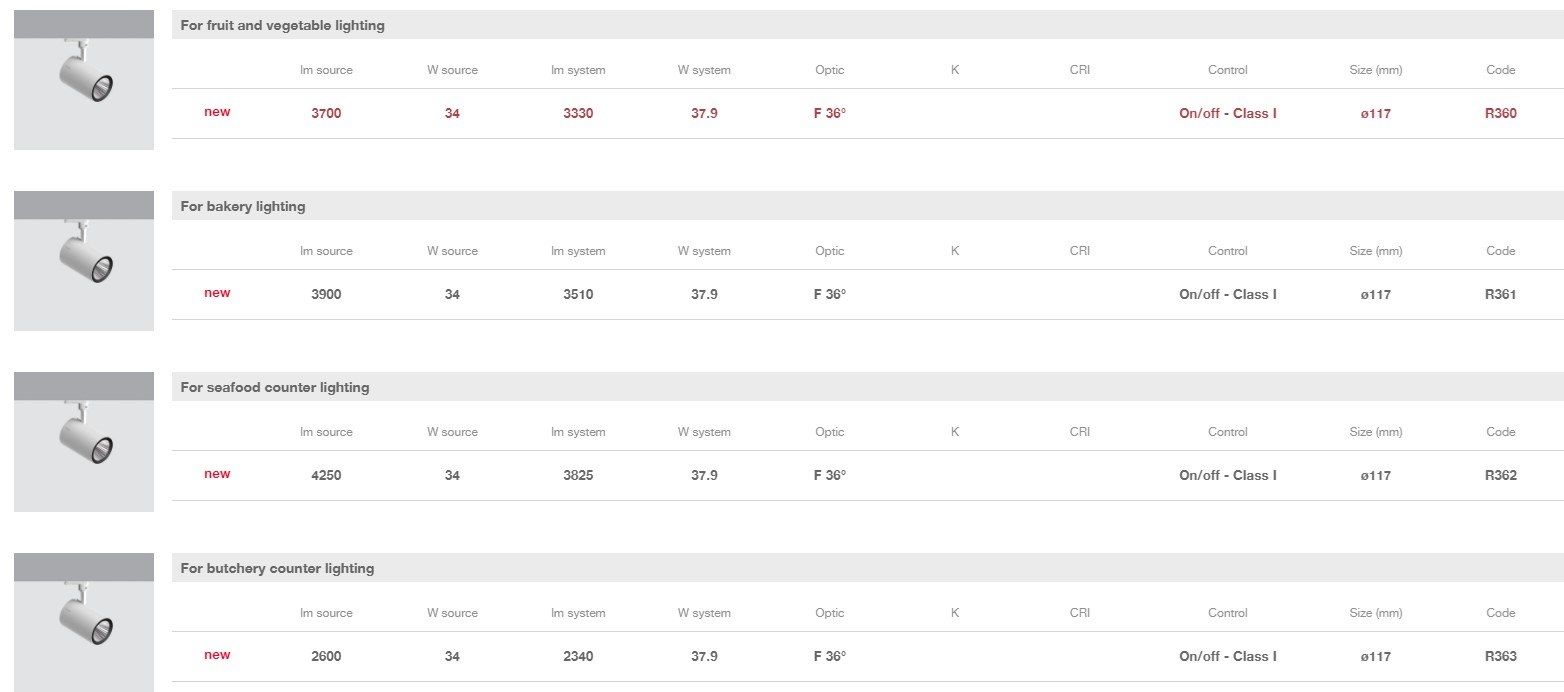The width and height of the screenshot is (1564, 692).
Task: Select the 'For butchery counter lighting' heading
Action: pyautogui.click(x=277, y=568)
